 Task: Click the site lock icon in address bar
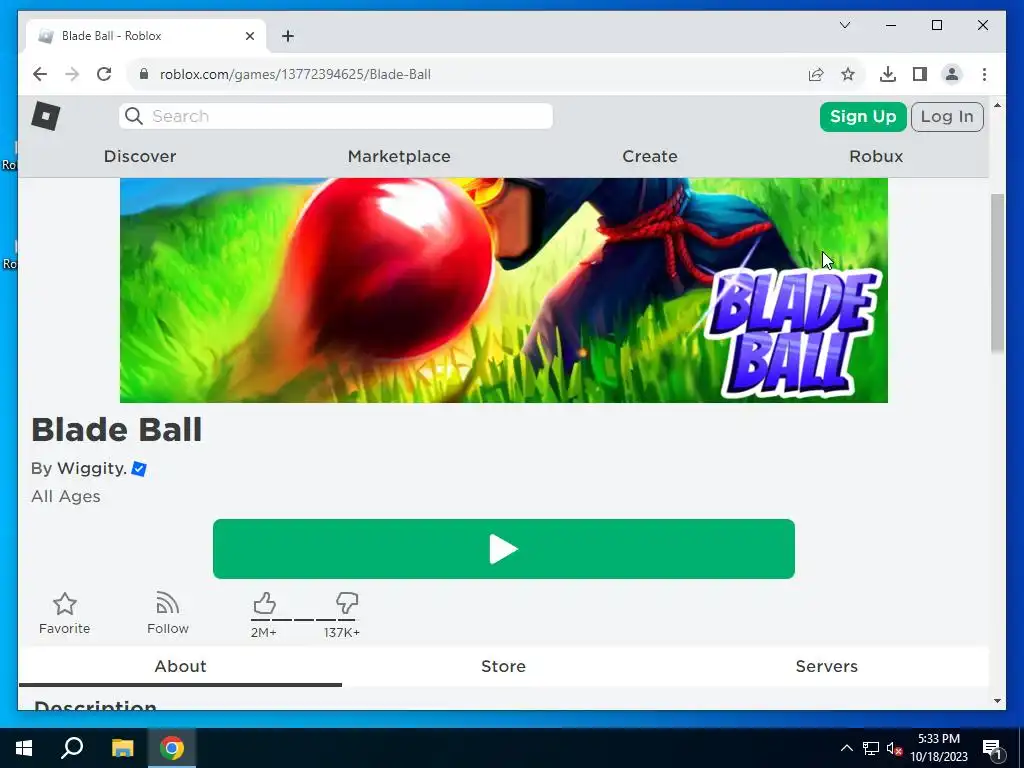(144, 74)
